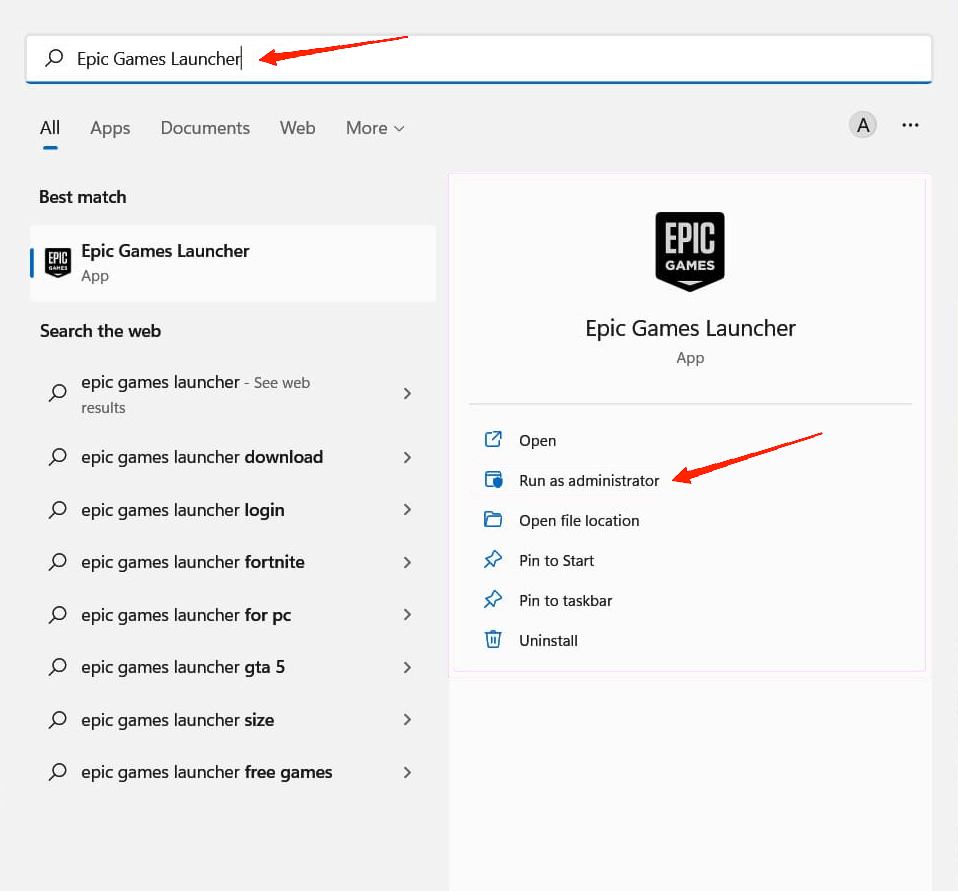Switch to the Web tab
958x891 pixels.
coord(297,128)
